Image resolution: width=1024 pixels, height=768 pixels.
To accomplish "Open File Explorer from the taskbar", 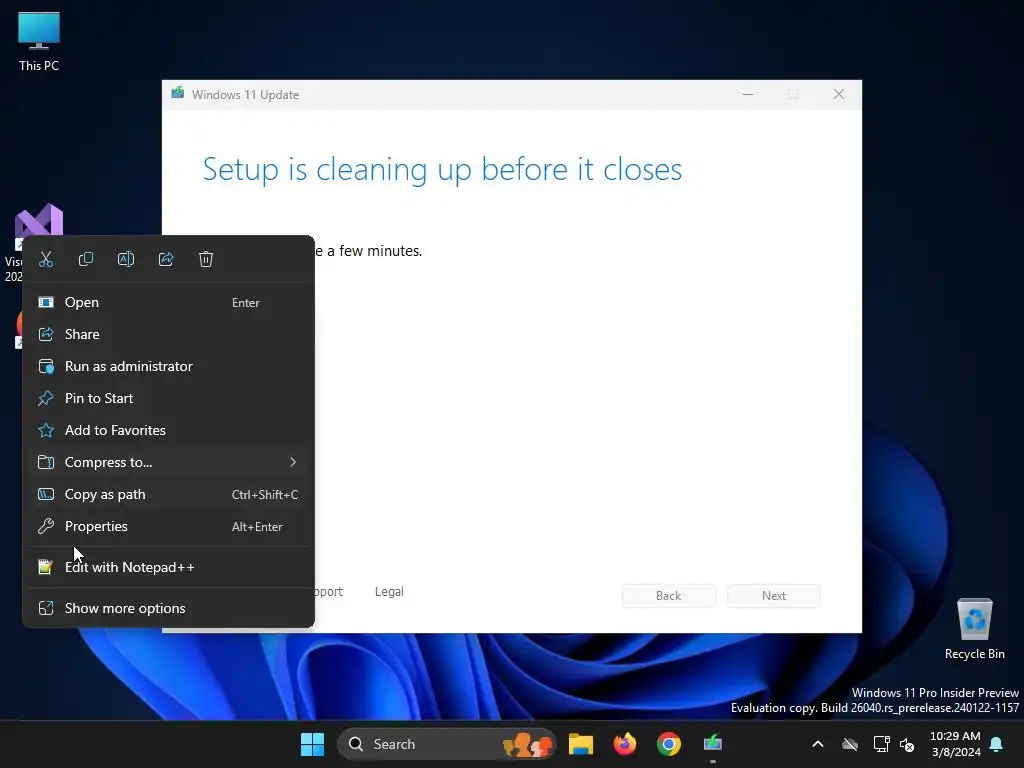I will coord(581,744).
